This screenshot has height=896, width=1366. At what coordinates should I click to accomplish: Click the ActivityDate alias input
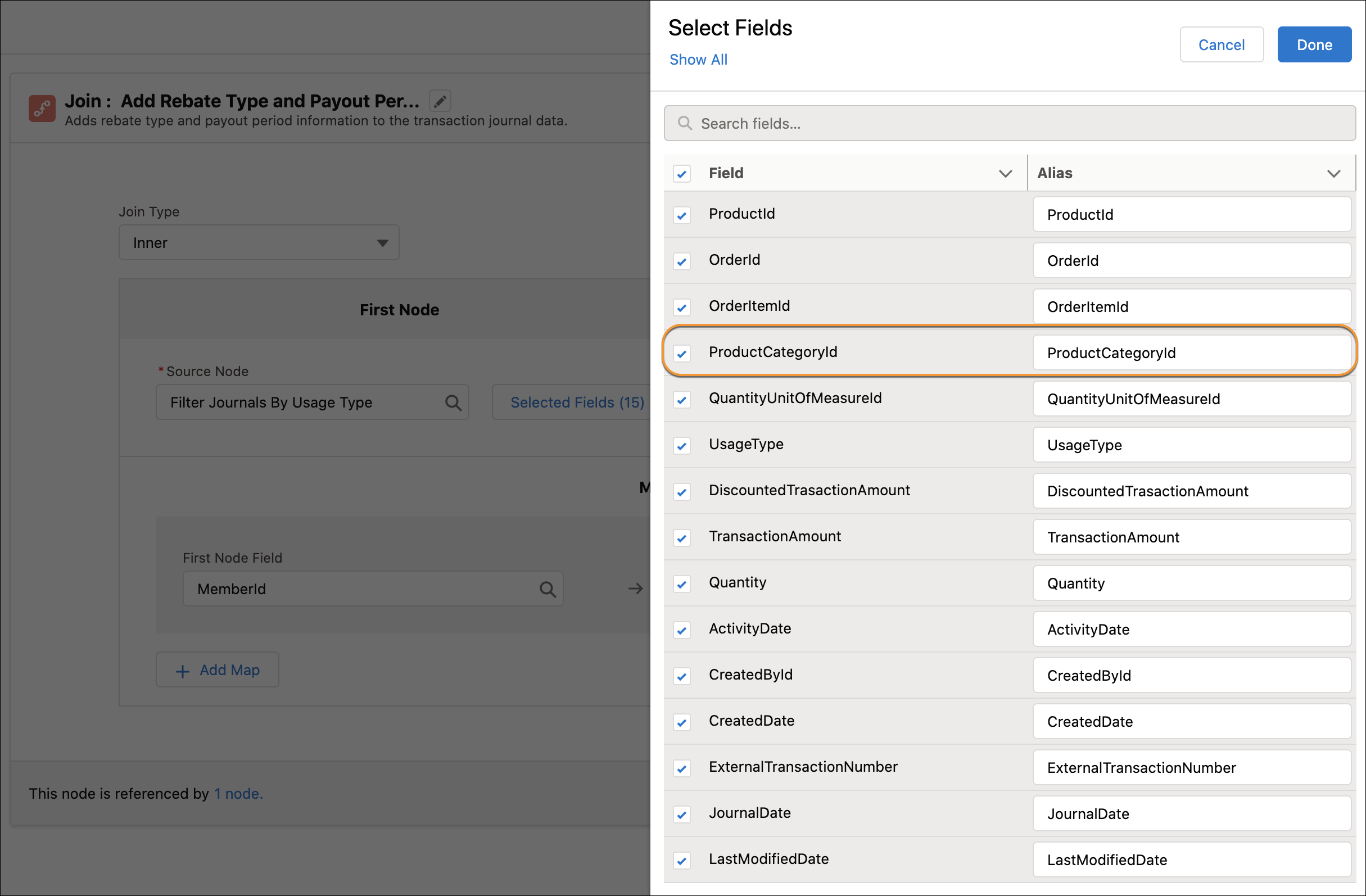[1192, 630]
